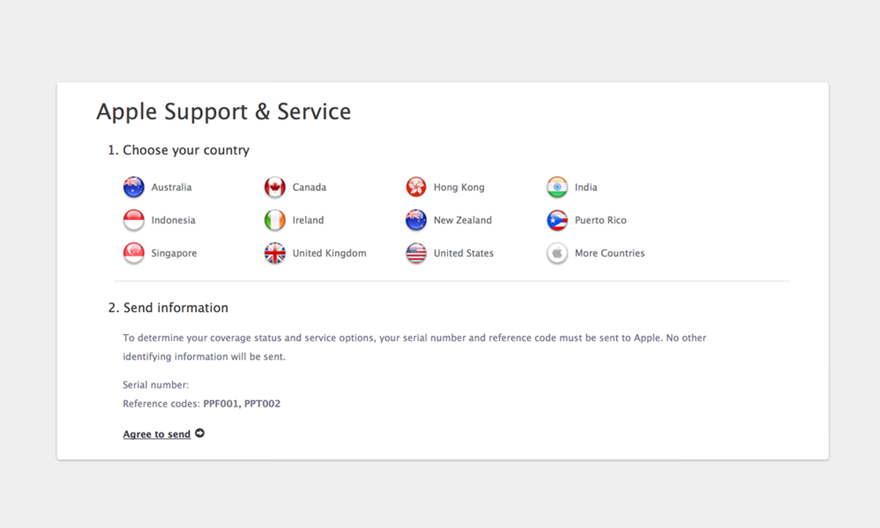Click the Agree to send link
The height and width of the screenshot is (528, 880).
(x=156, y=435)
